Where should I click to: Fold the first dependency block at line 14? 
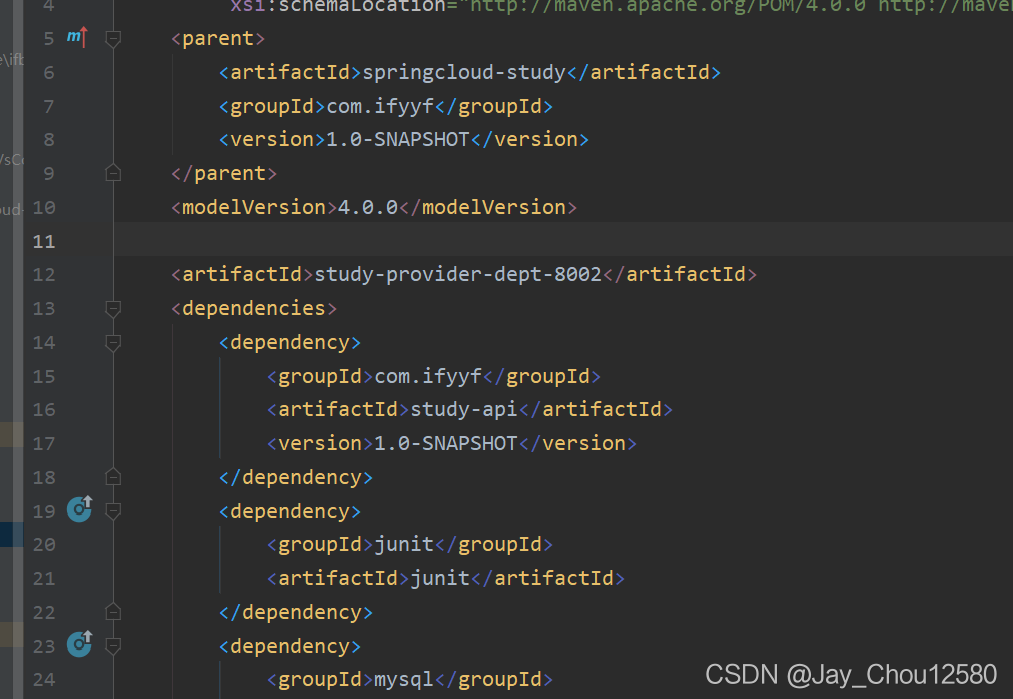[113, 342]
